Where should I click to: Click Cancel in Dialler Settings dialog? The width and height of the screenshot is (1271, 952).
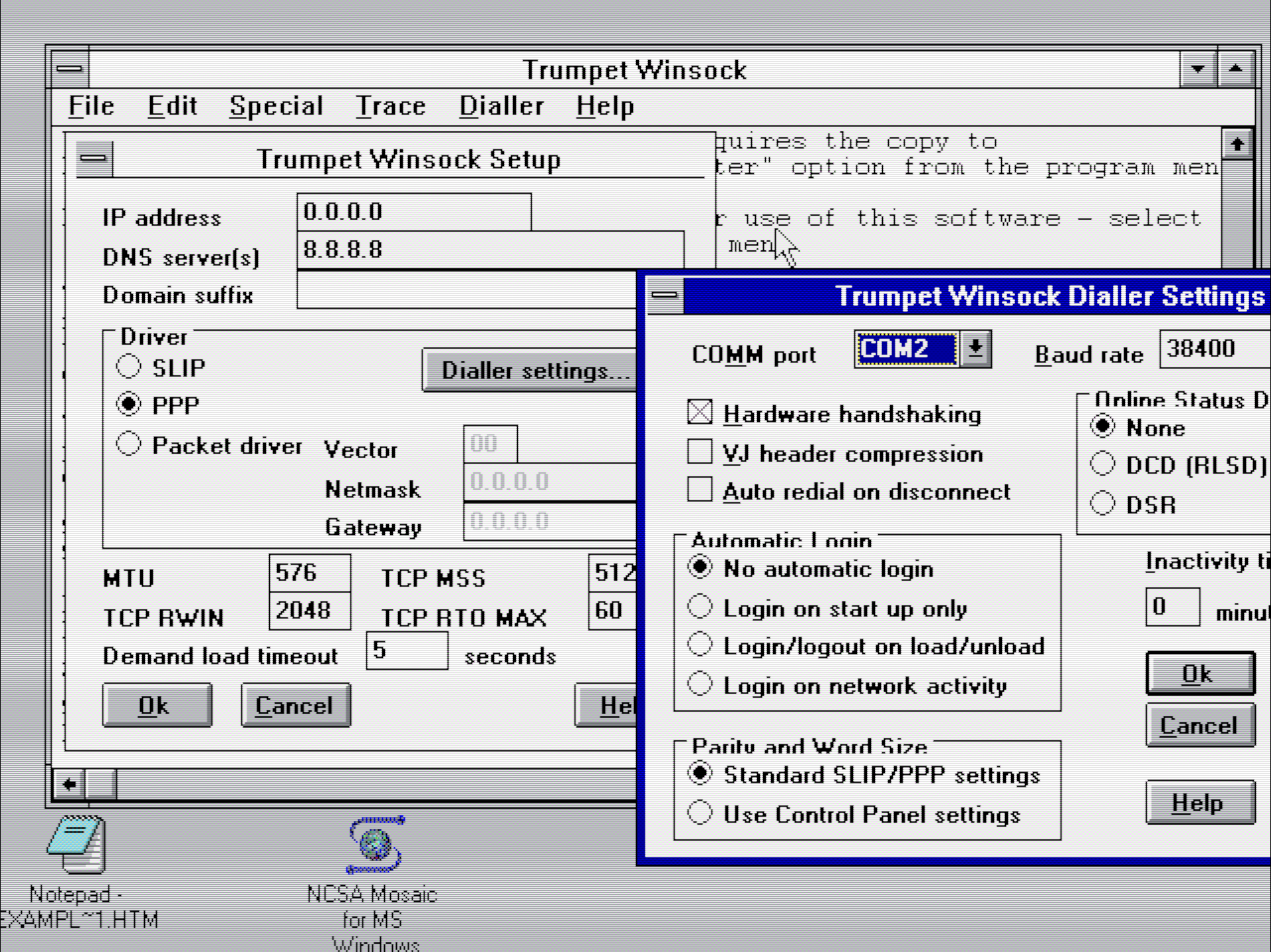click(x=1200, y=725)
